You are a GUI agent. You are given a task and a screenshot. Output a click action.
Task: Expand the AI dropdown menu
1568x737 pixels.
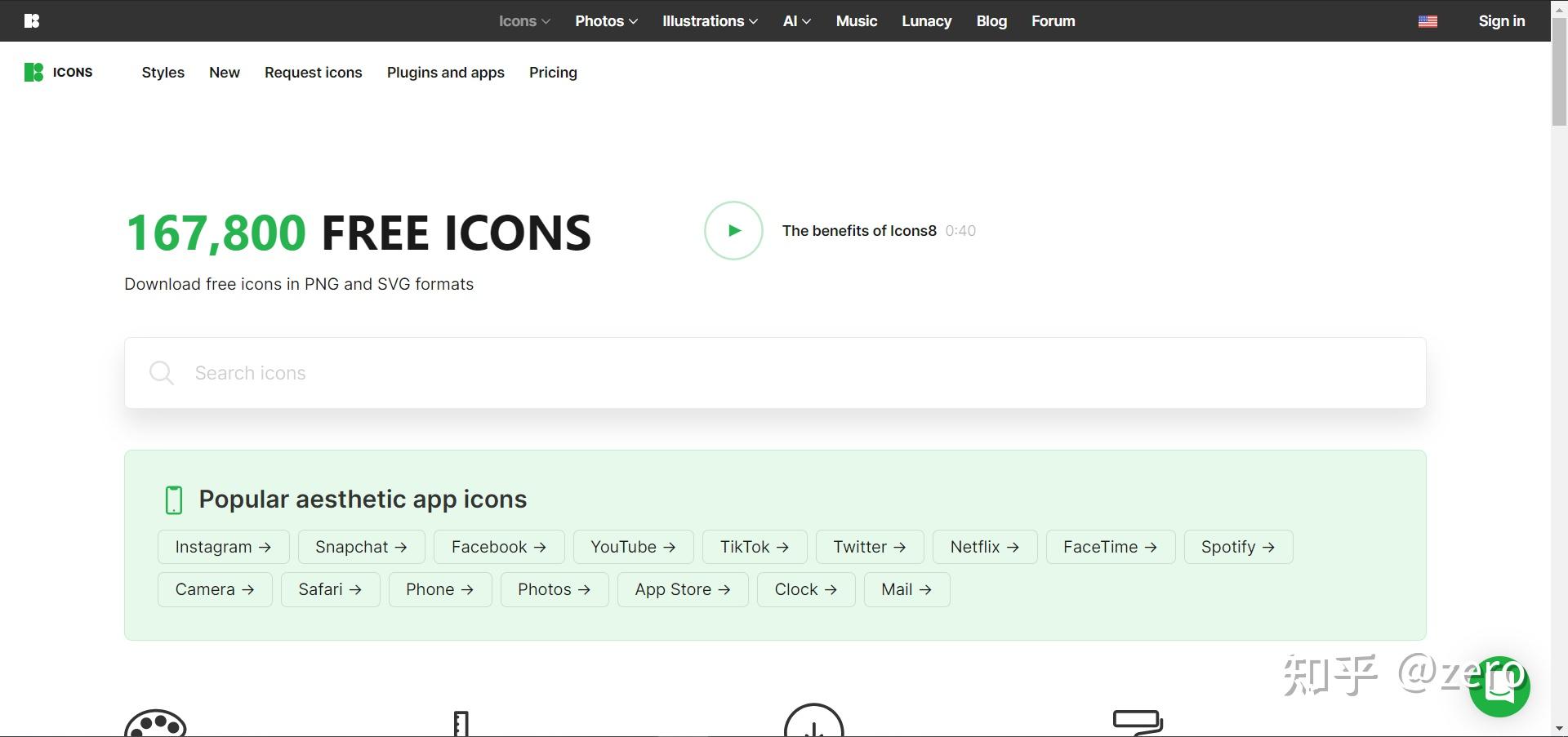(796, 21)
